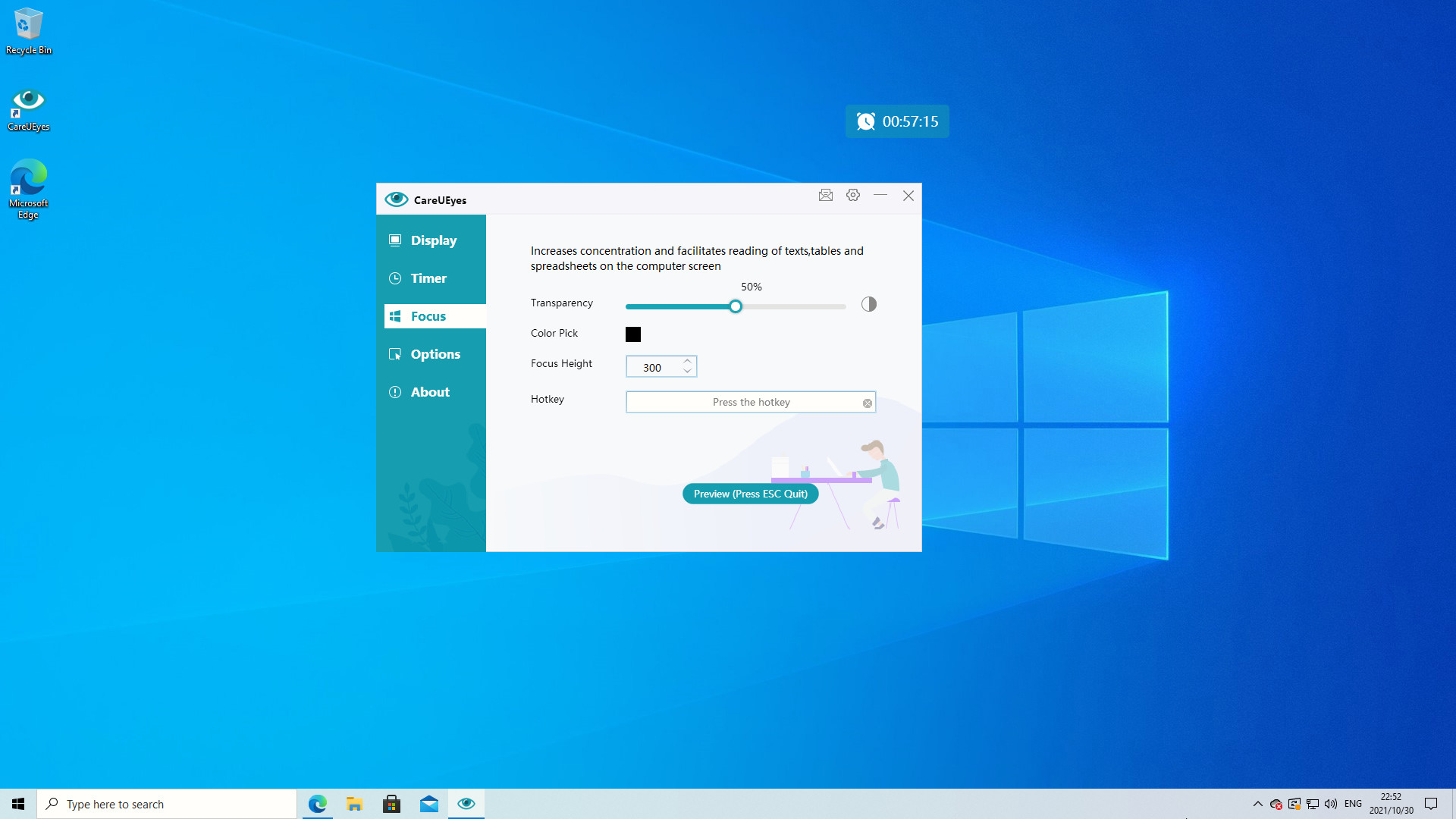
Task: Open CareUEyes settings gear
Action: (852, 196)
